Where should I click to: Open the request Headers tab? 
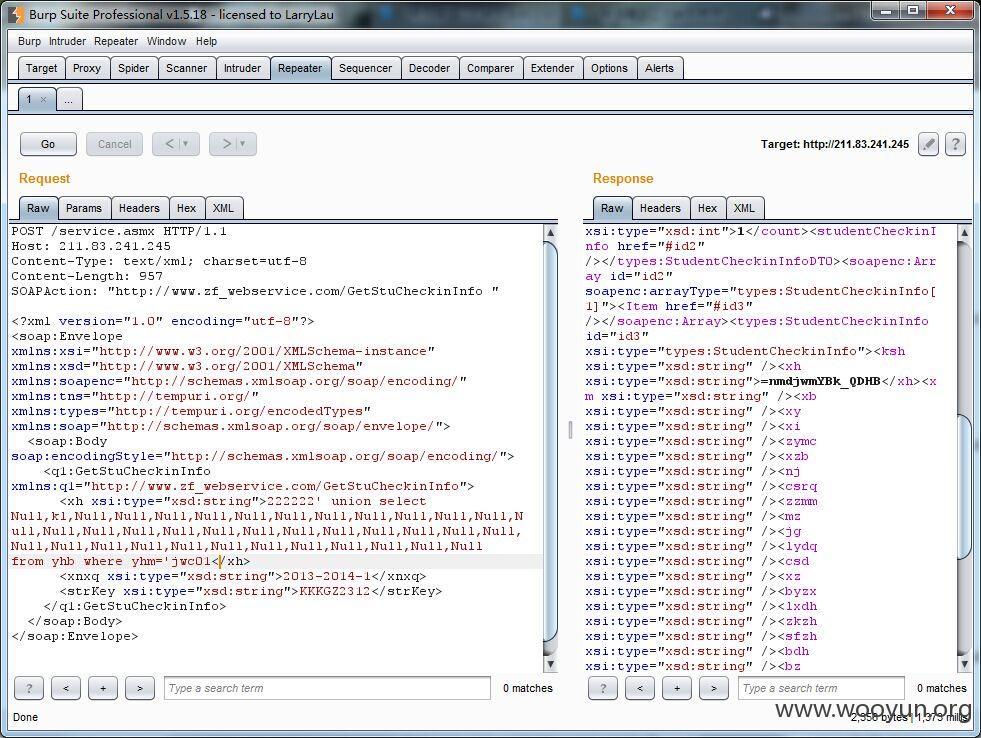click(139, 208)
